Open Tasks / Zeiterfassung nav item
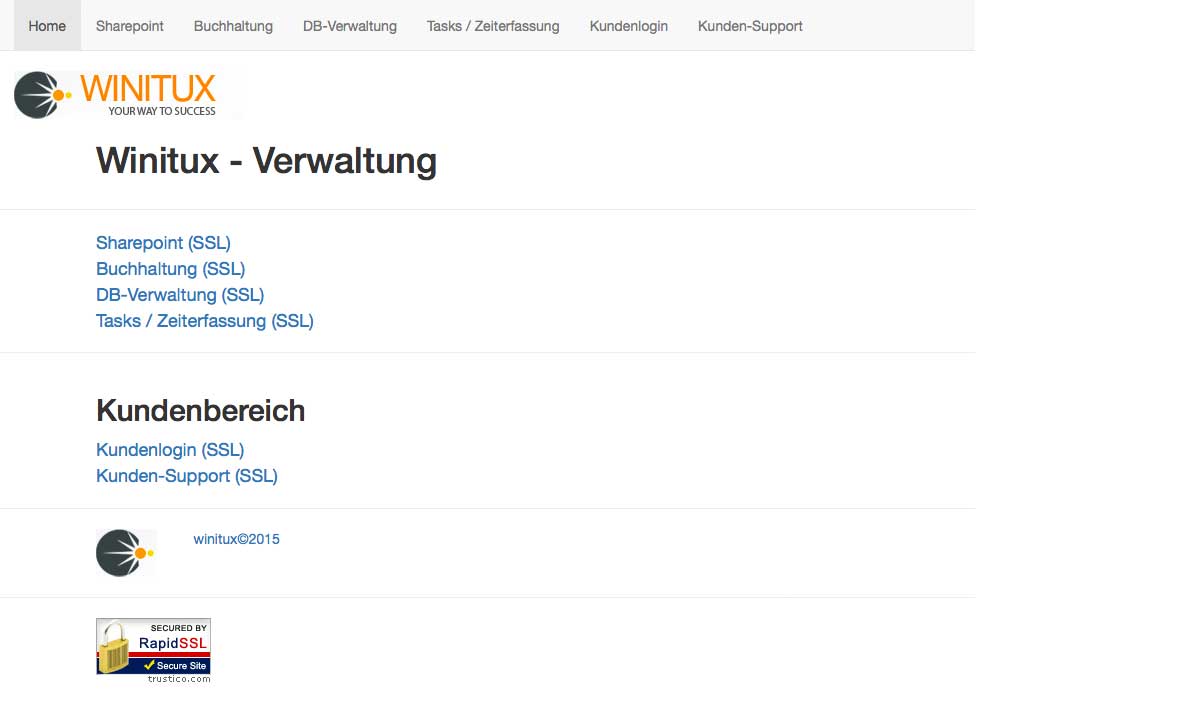This screenshot has width=1192, height=713. 493,26
